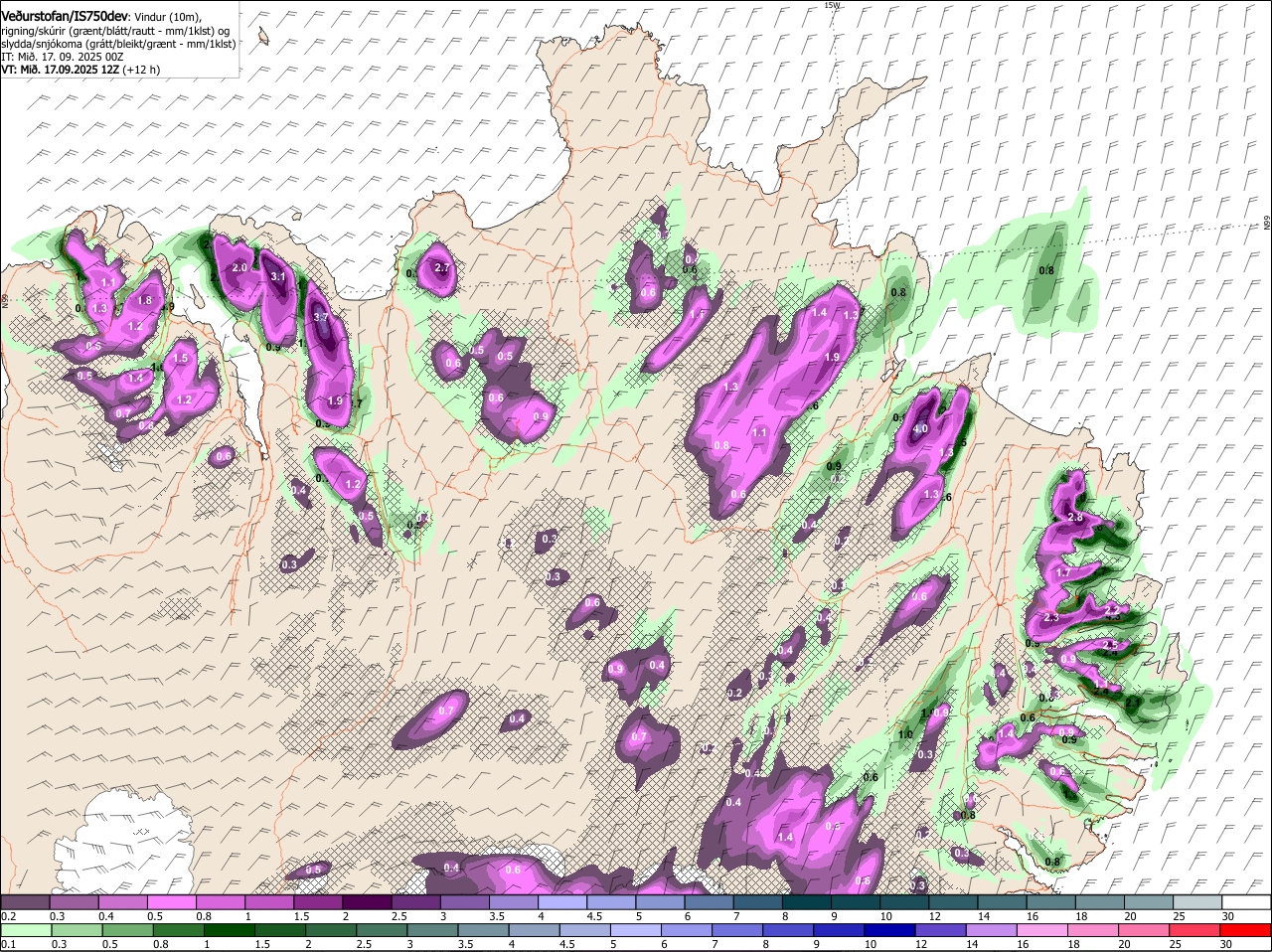Click the 1.8 value in the Westfjords area
Viewport: 1272px width, 952px height.
pos(144,301)
